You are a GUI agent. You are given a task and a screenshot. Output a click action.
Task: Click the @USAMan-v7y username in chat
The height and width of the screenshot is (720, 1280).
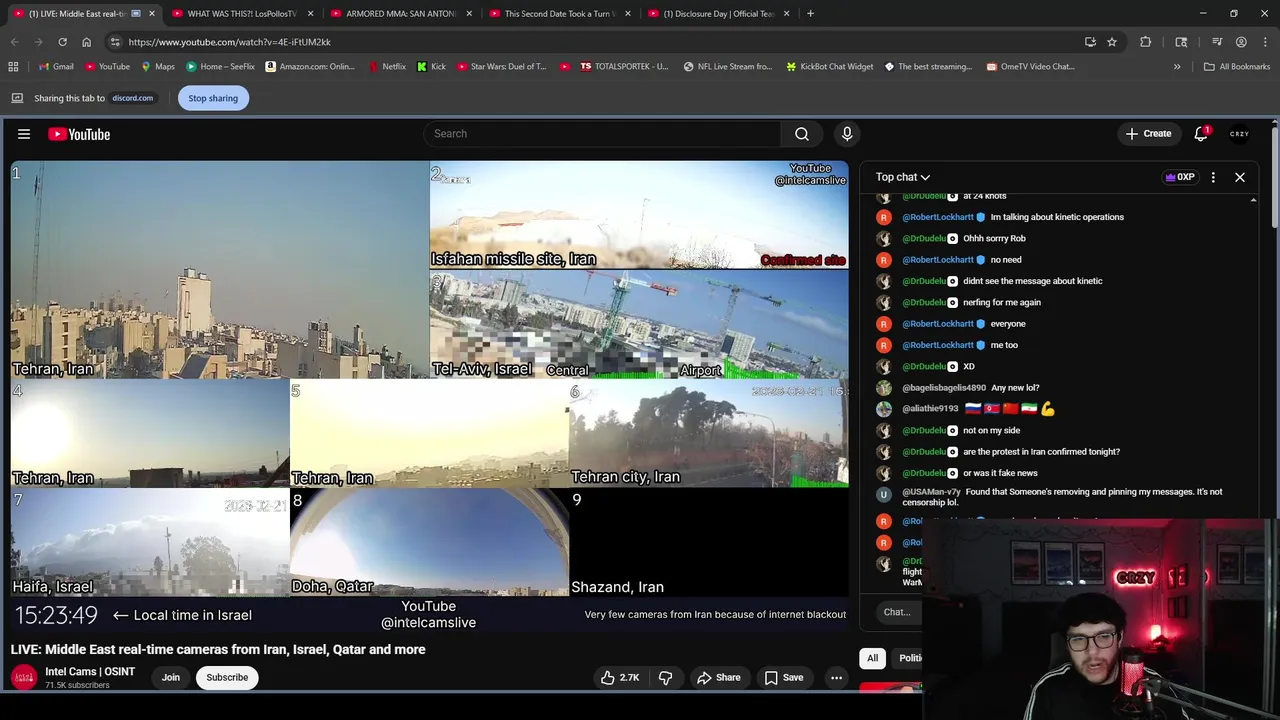pyautogui.click(x=931, y=492)
